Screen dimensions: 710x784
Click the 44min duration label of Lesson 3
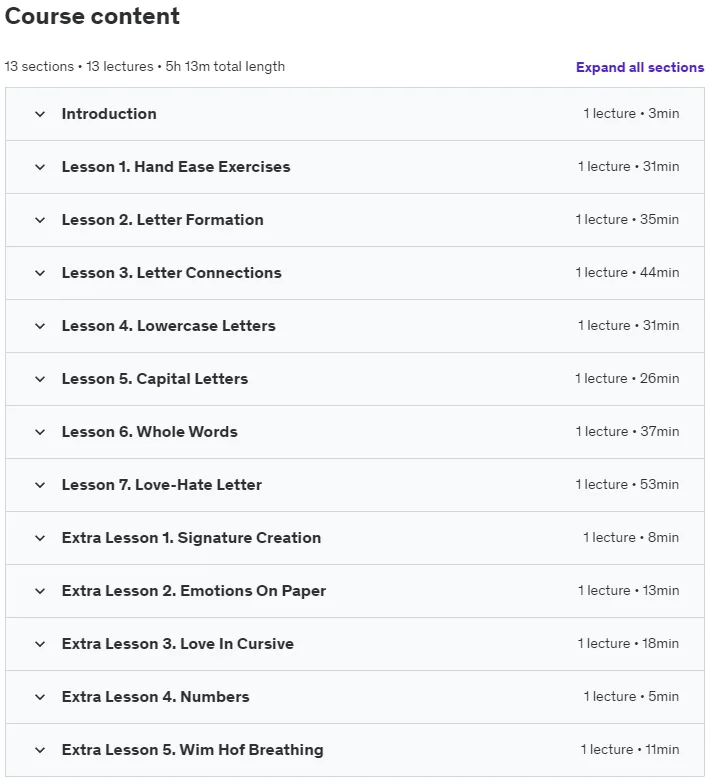tap(660, 272)
